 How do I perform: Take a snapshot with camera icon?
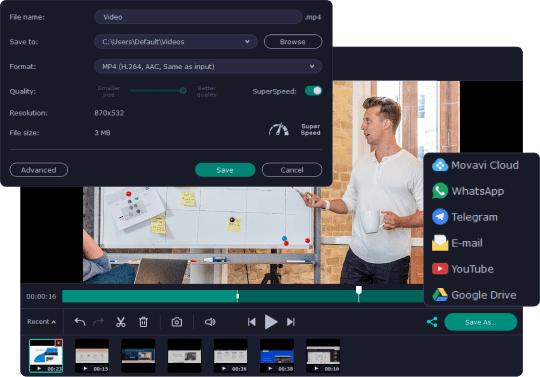[x=177, y=322]
